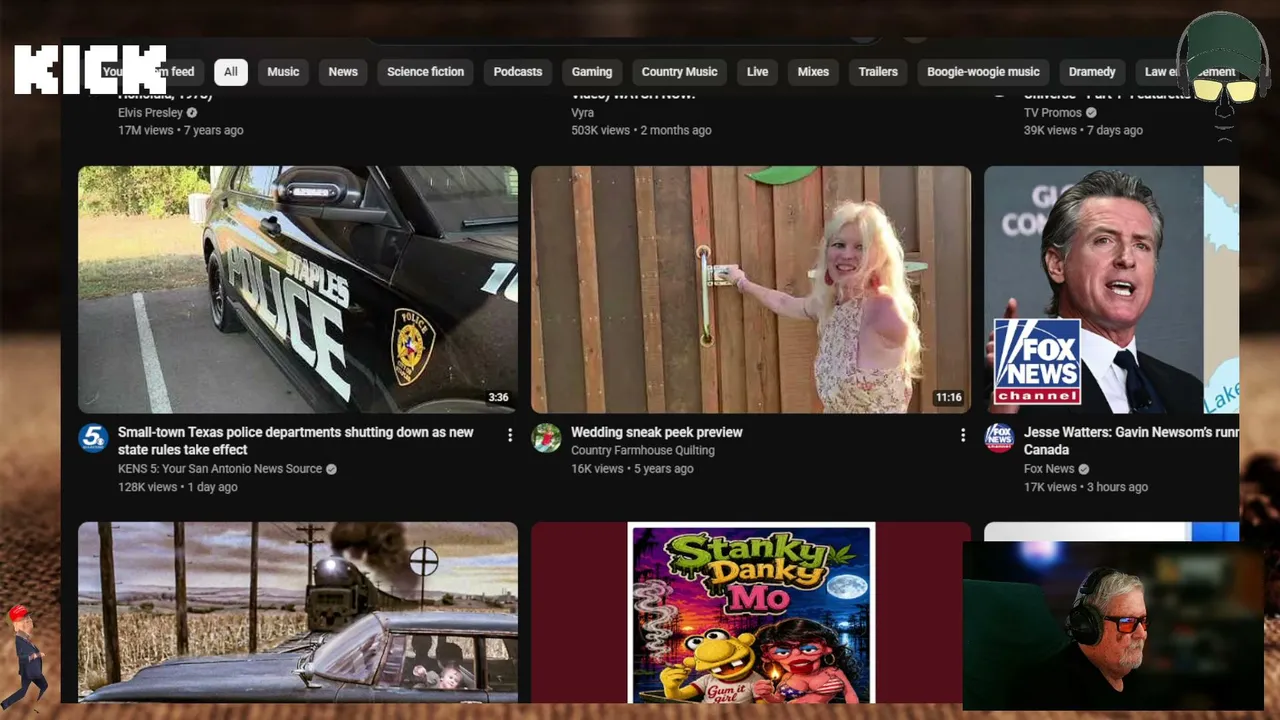The height and width of the screenshot is (720, 1280).
Task: Open the Jesse Watters Gavin Newsom title
Action: tap(1131, 441)
